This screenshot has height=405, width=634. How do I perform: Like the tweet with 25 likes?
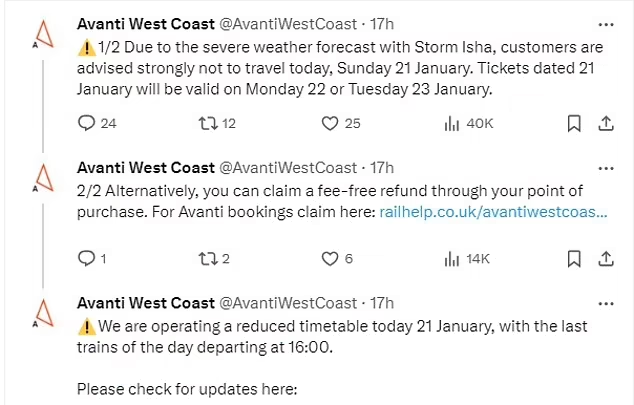point(330,124)
